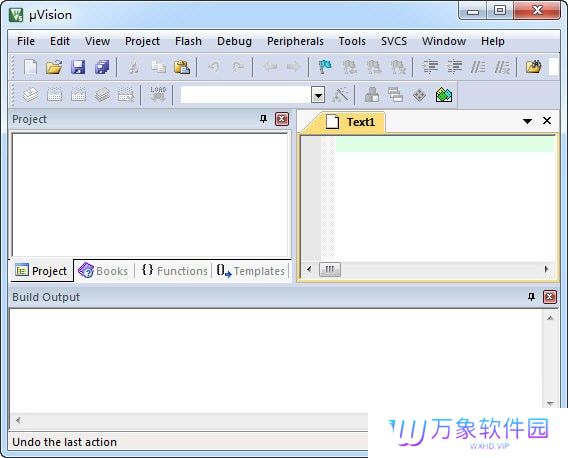Cut the selection with the scissors icon

click(x=134, y=67)
